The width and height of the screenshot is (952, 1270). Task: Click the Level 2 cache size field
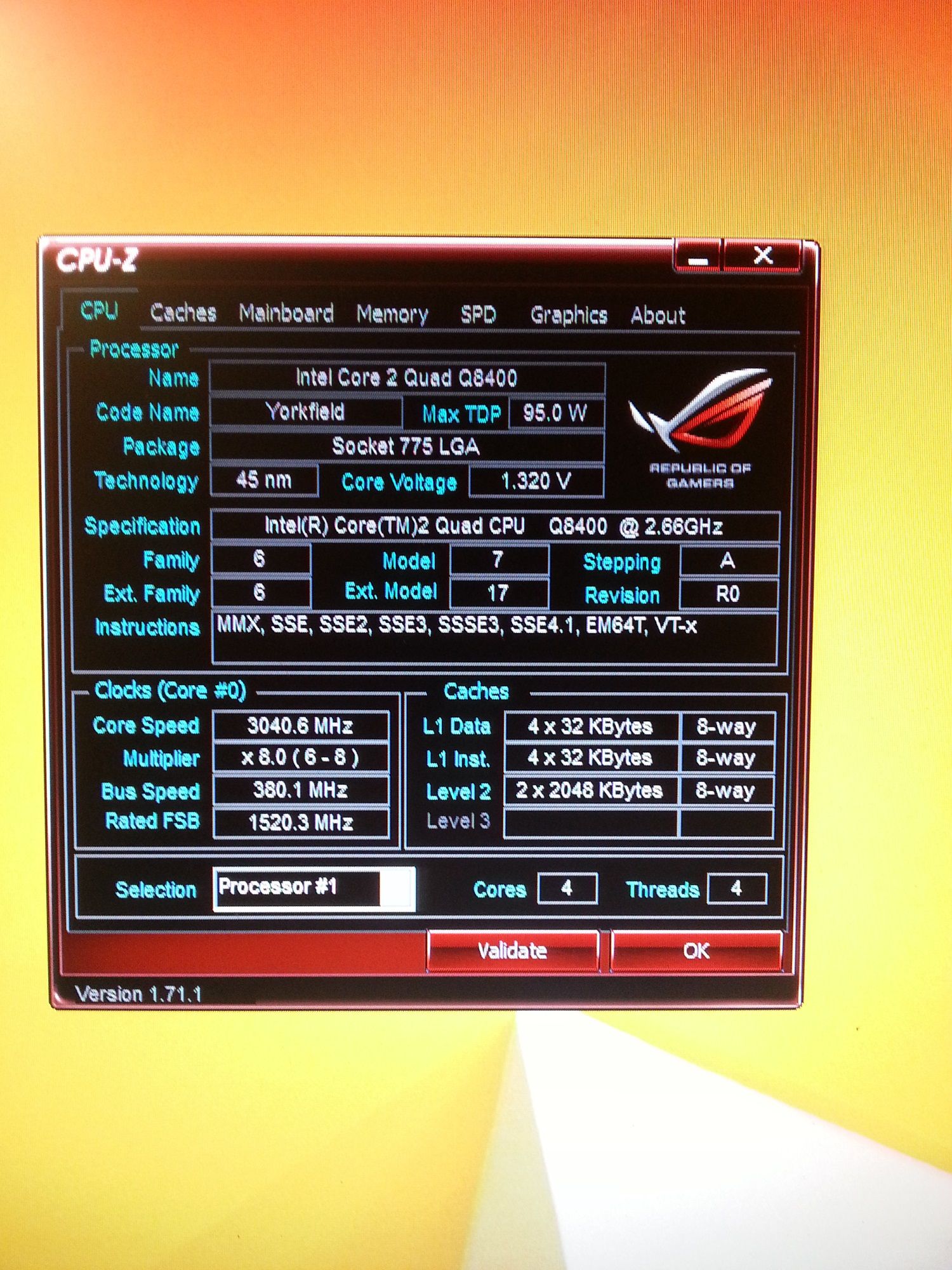(x=590, y=791)
